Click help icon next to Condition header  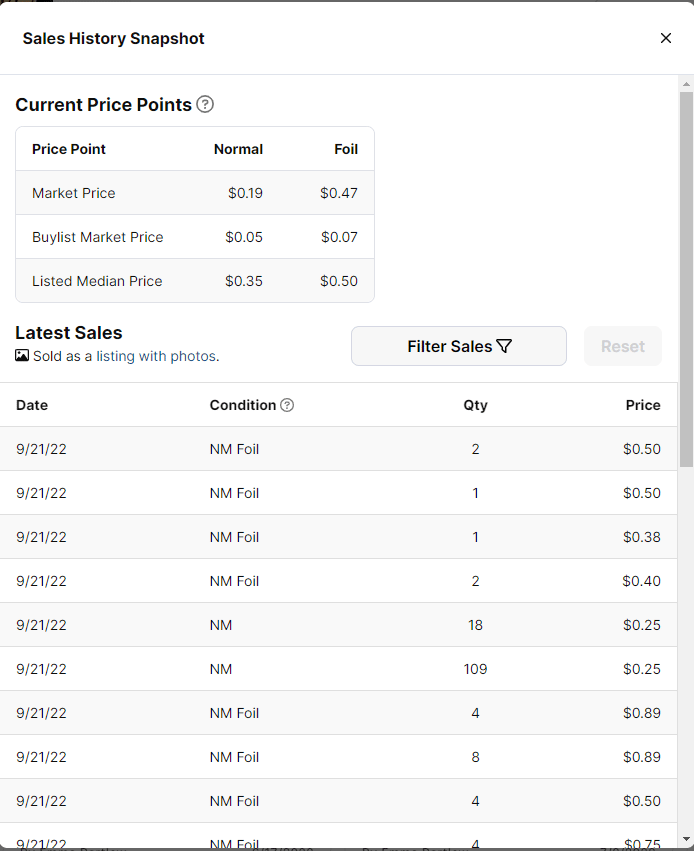pyautogui.click(x=287, y=405)
